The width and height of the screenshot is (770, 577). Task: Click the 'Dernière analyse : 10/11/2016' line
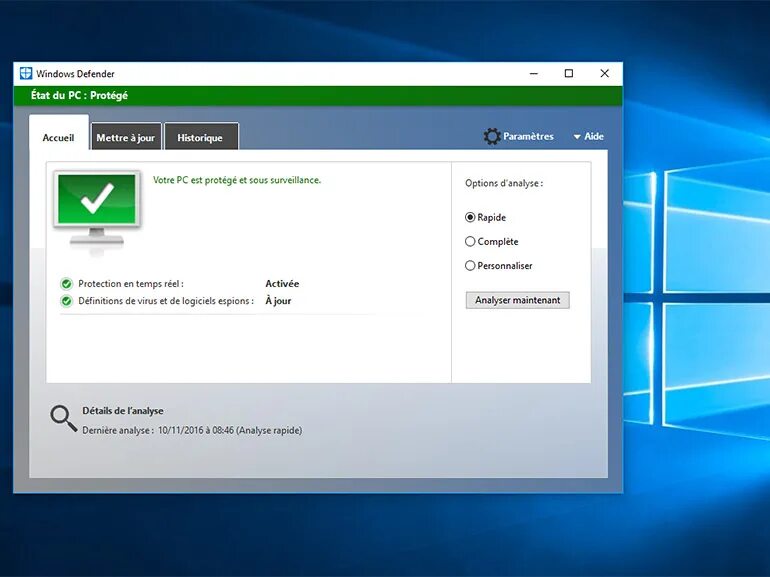tap(192, 430)
